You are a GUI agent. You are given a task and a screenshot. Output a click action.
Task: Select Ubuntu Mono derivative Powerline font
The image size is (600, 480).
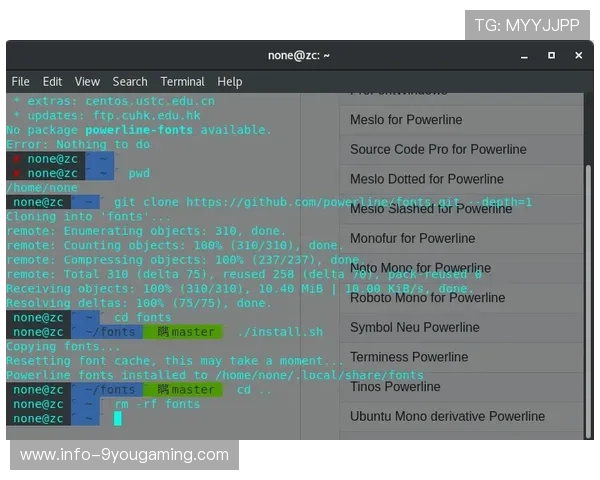tap(447, 416)
